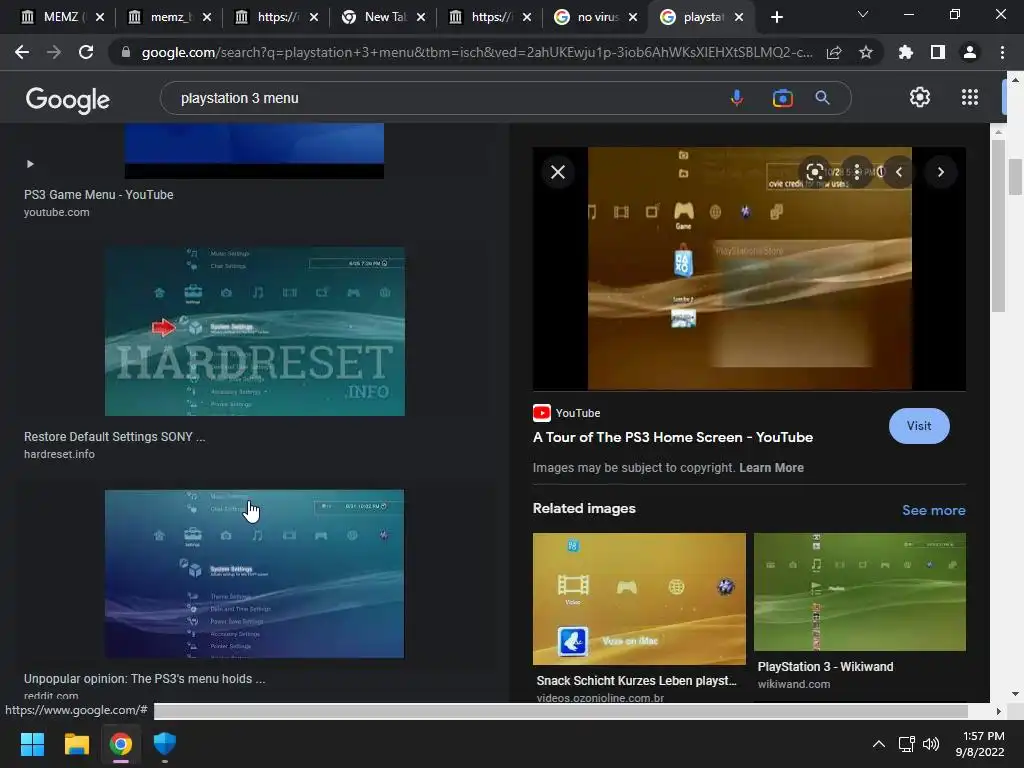Open the preview image three-dot options

857,172
